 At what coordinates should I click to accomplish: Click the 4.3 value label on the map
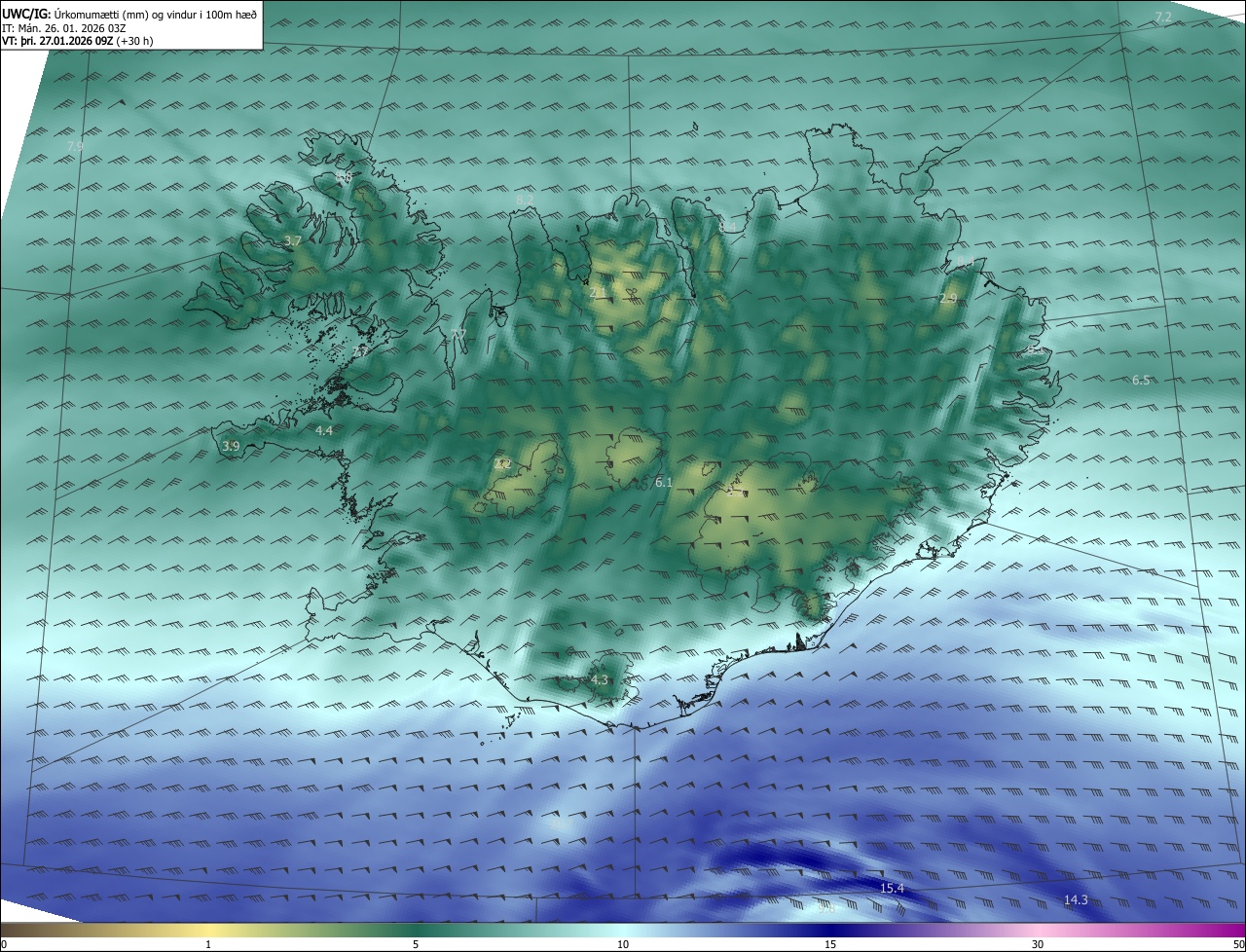point(600,680)
